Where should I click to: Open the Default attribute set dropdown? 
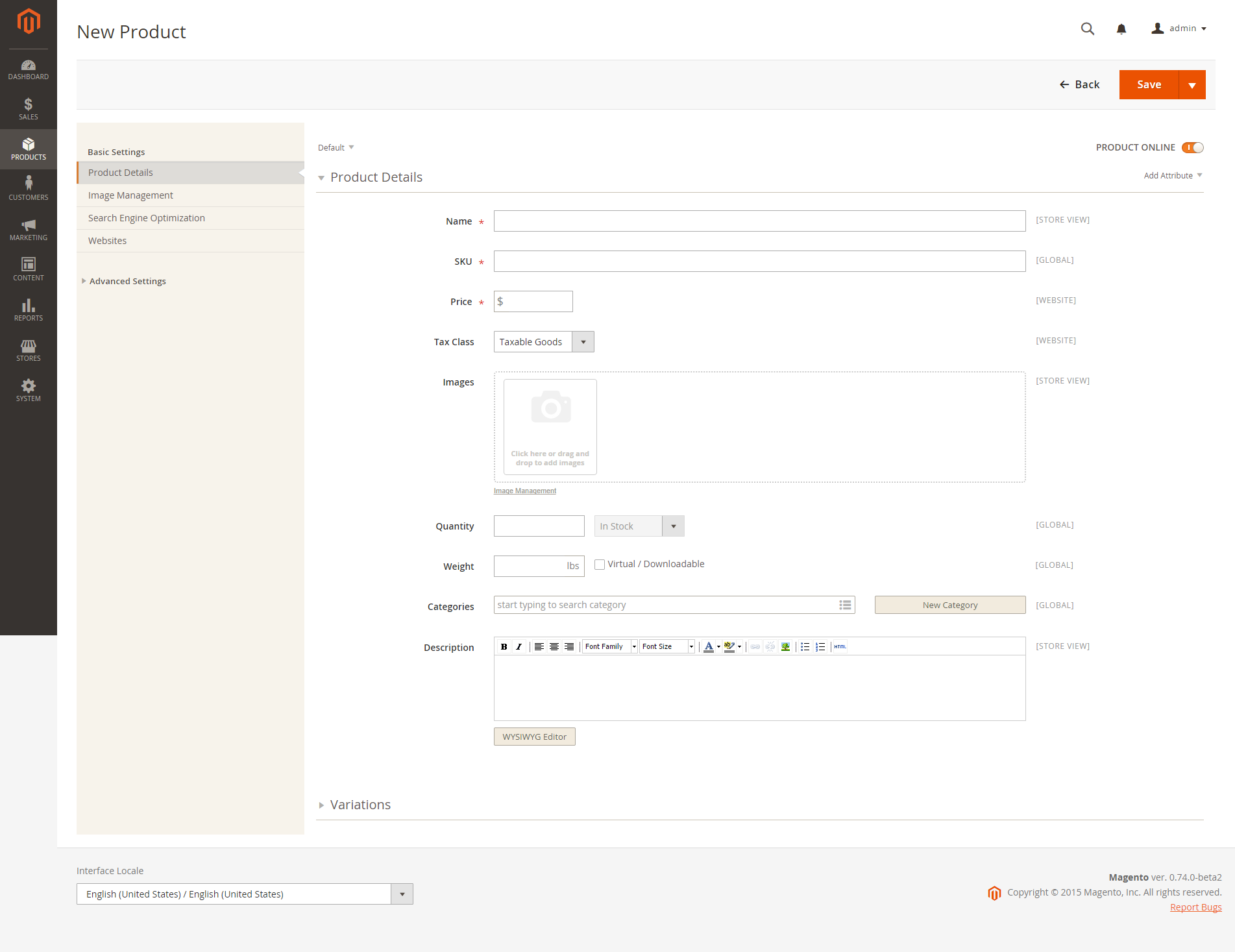pos(336,147)
